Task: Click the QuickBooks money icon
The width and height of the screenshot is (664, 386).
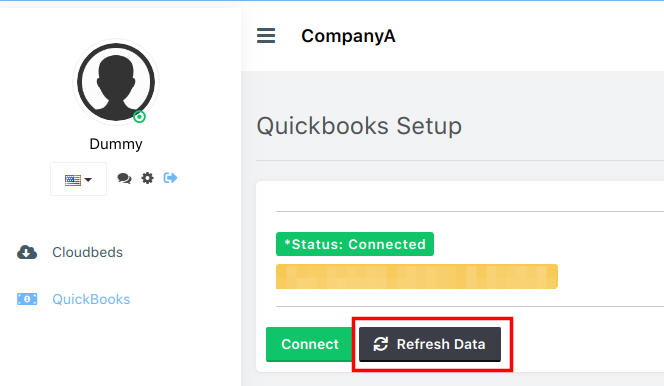Action: point(27,299)
